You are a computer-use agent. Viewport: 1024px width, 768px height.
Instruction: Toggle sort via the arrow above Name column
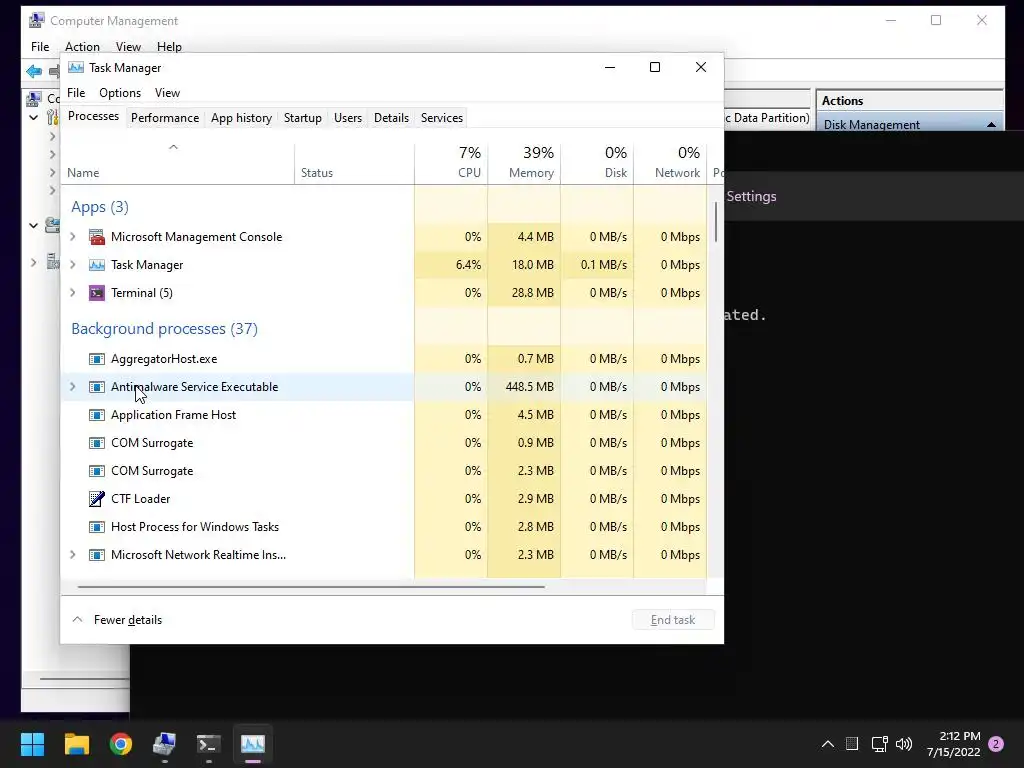click(x=173, y=148)
